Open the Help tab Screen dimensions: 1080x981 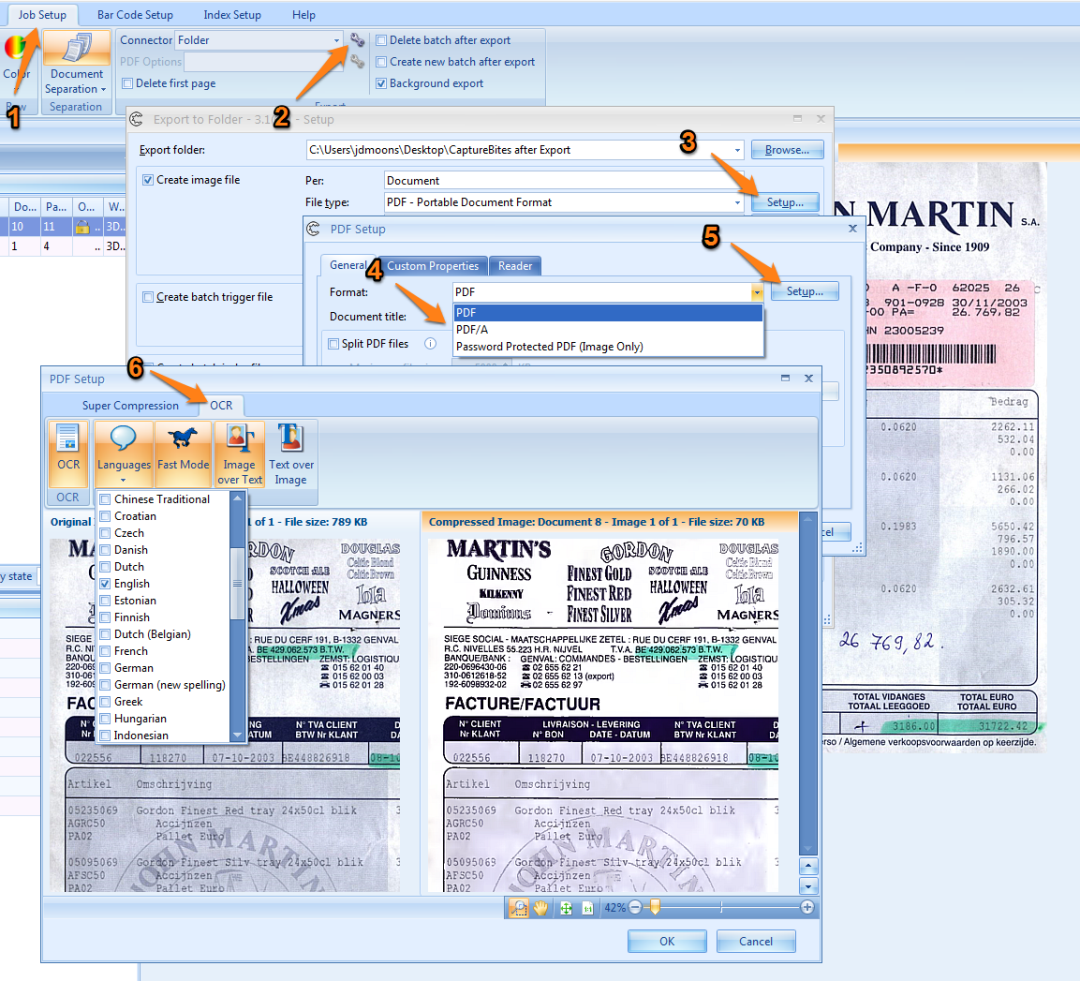coord(304,14)
